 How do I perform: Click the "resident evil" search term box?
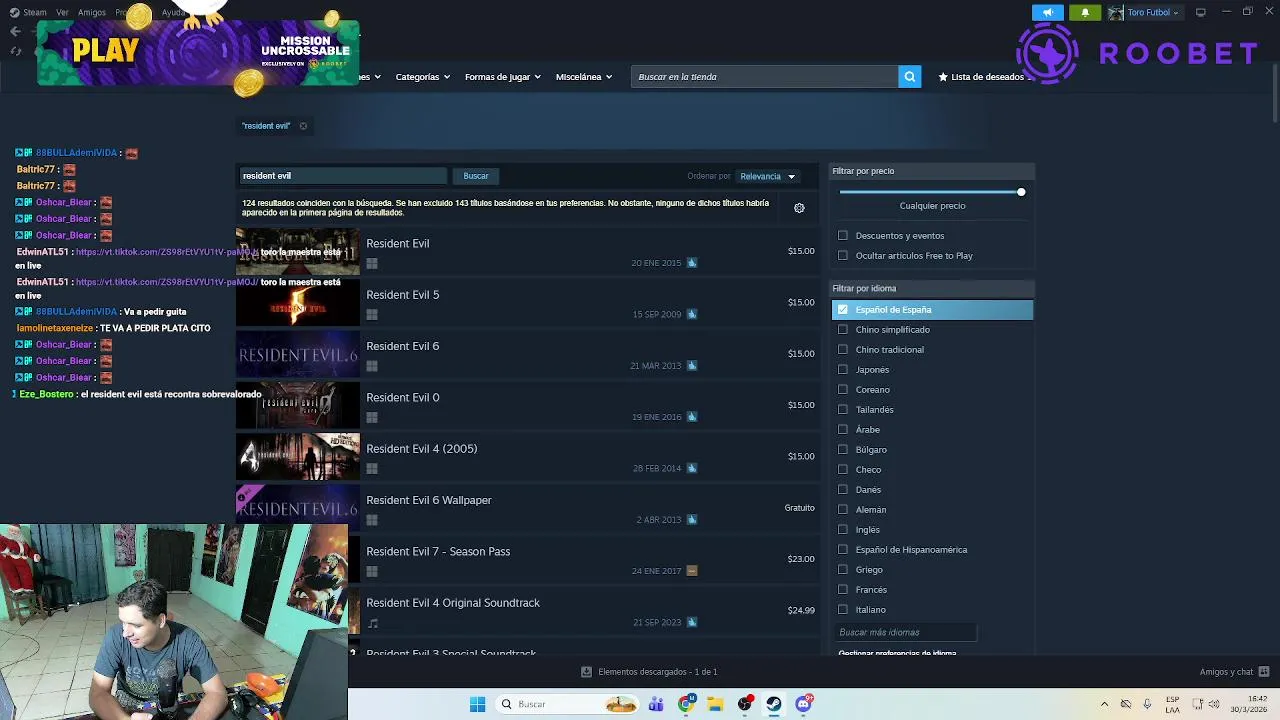343,176
